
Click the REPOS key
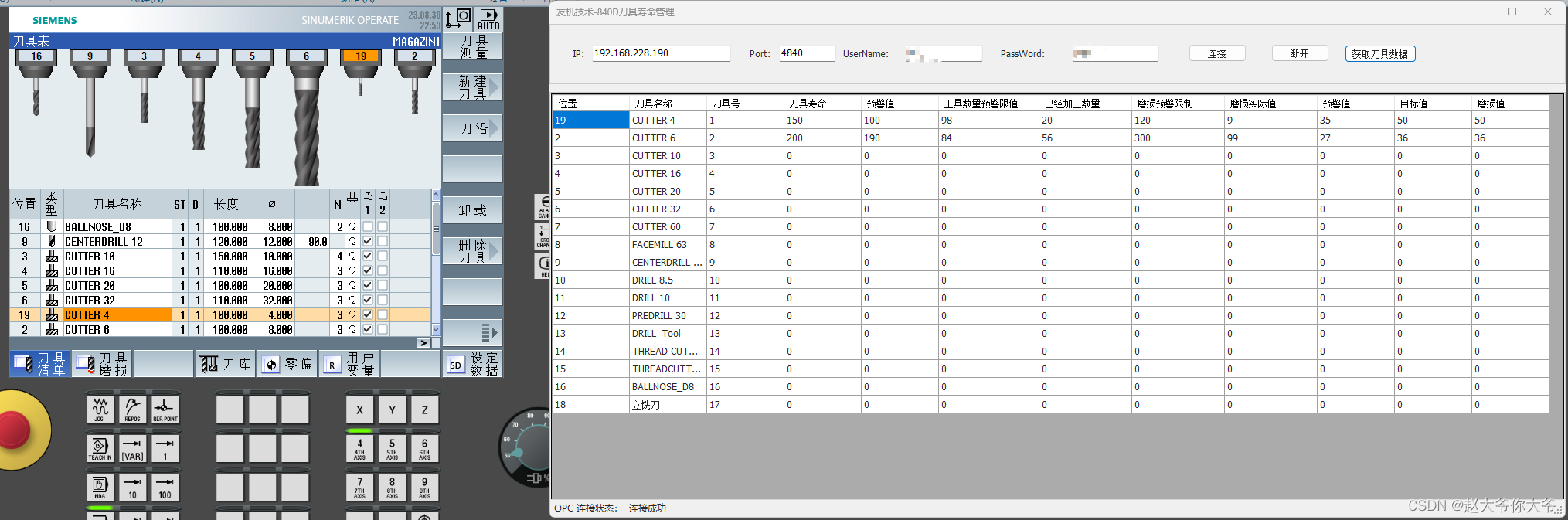pos(132,410)
